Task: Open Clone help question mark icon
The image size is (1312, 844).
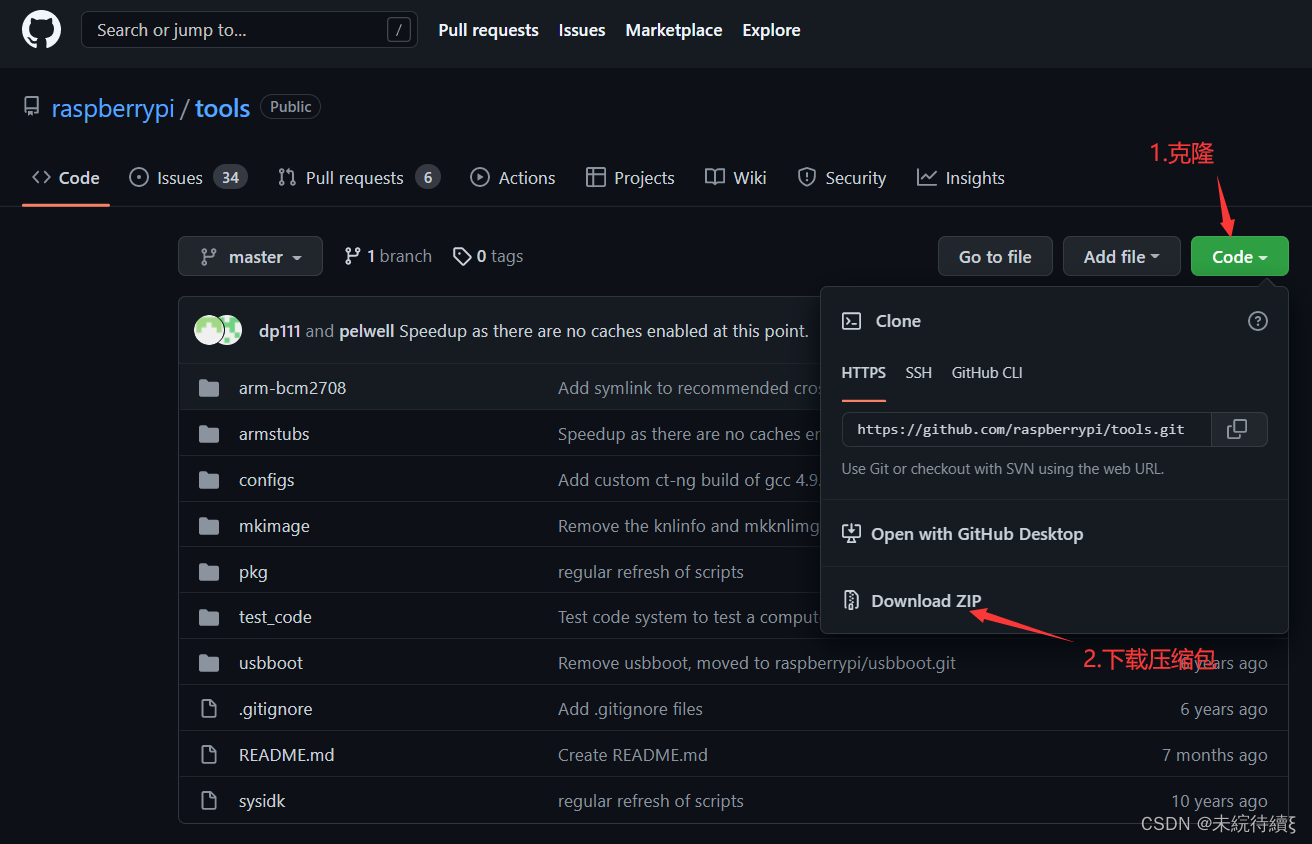Action: pos(1258,321)
